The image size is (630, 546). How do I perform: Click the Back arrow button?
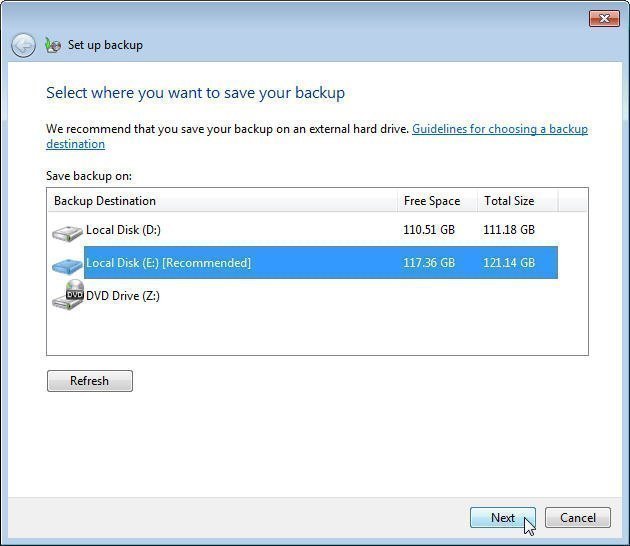point(23,45)
